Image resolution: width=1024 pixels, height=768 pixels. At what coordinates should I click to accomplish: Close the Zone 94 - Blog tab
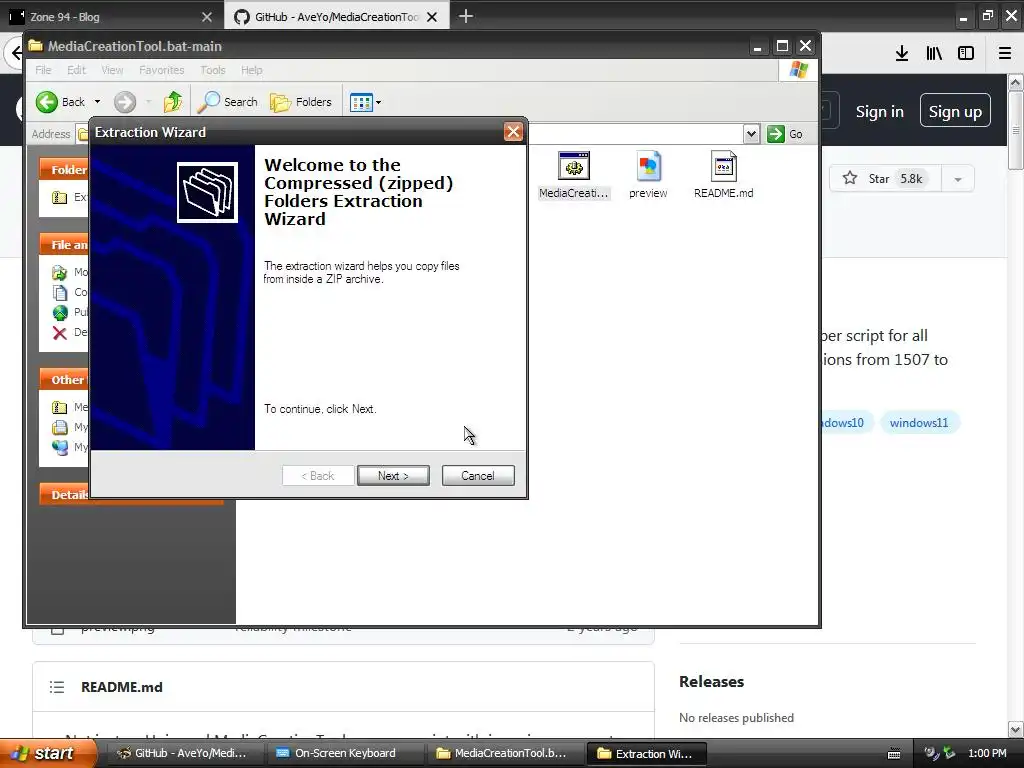207,17
